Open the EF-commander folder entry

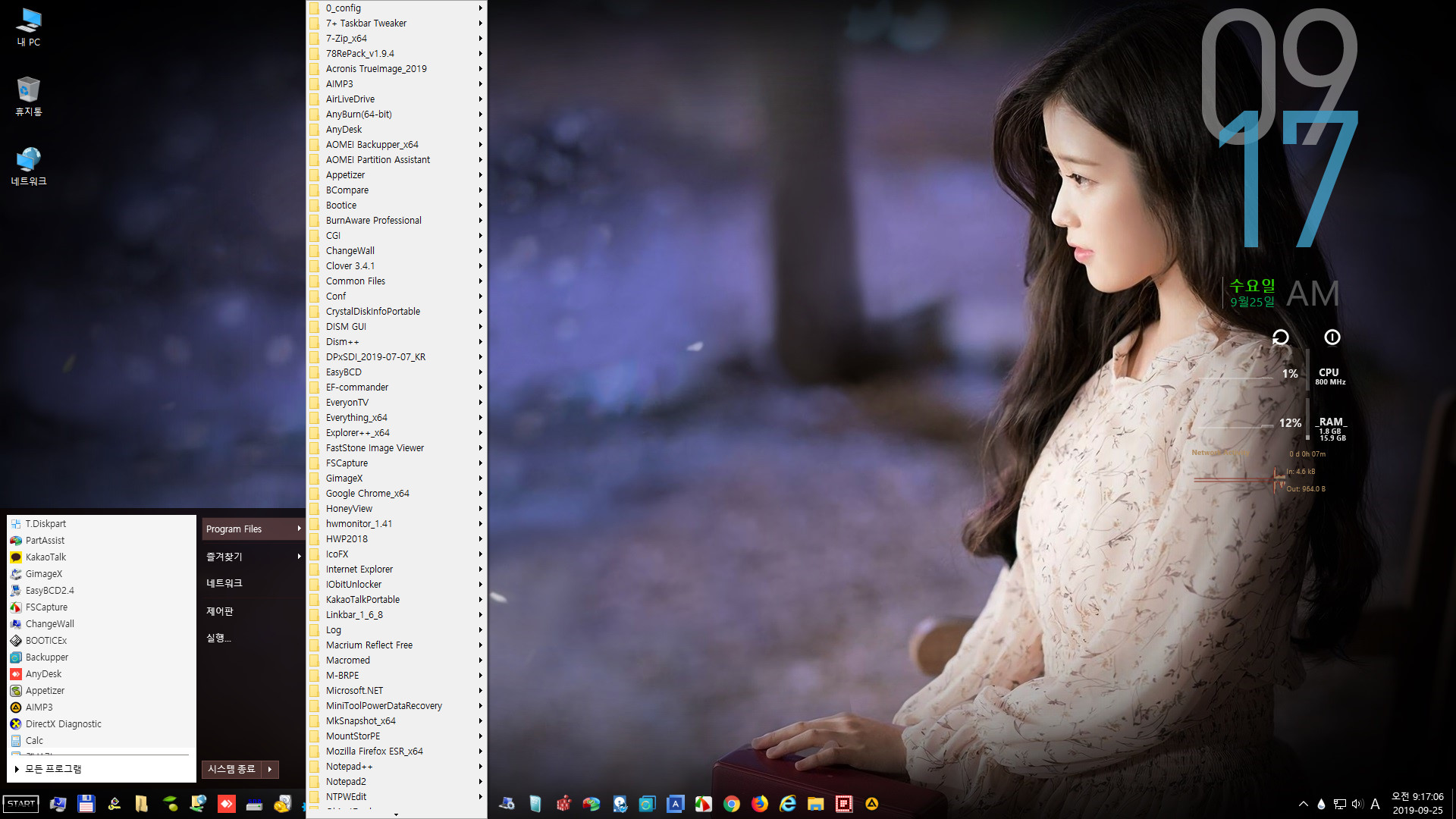click(x=397, y=388)
